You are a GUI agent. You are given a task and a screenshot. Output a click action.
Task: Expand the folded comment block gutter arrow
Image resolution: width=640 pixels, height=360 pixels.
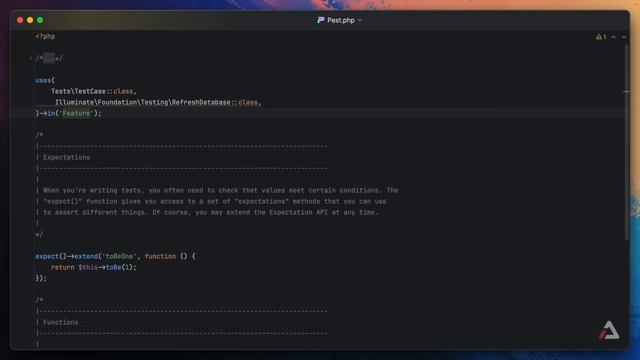coord(30,58)
